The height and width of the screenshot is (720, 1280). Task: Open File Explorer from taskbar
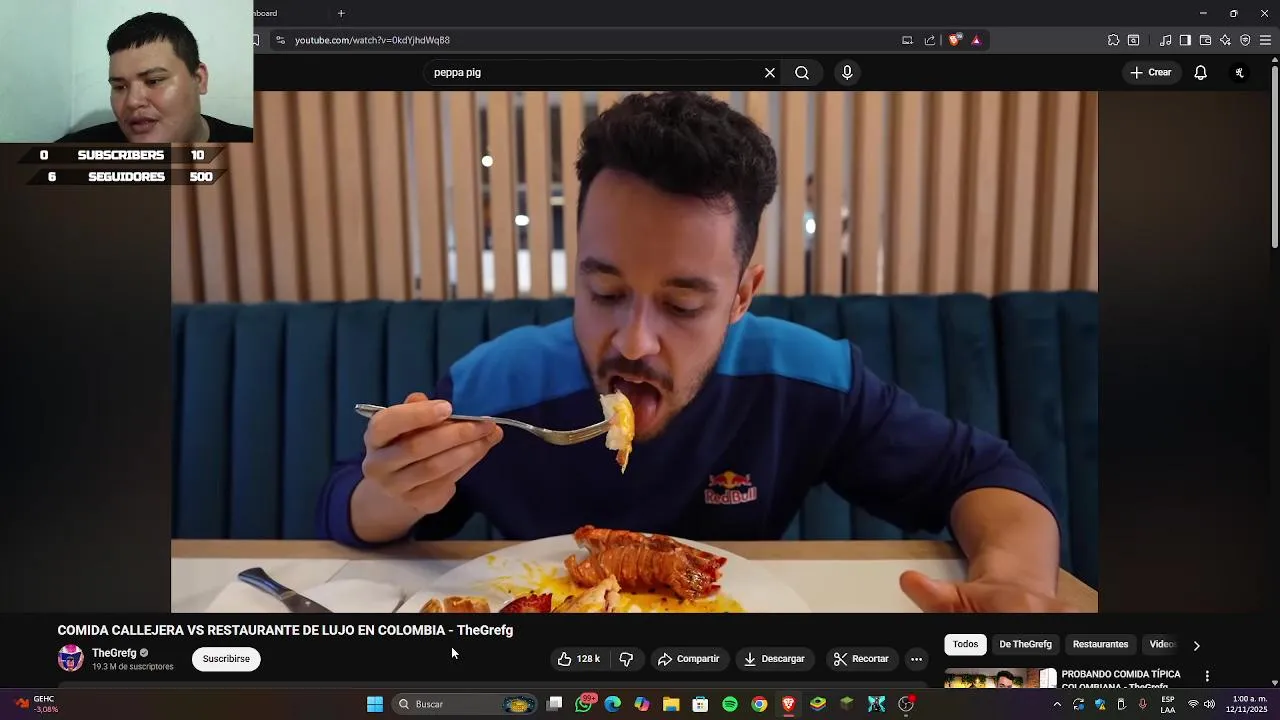pyautogui.click(x=671, y=704)
